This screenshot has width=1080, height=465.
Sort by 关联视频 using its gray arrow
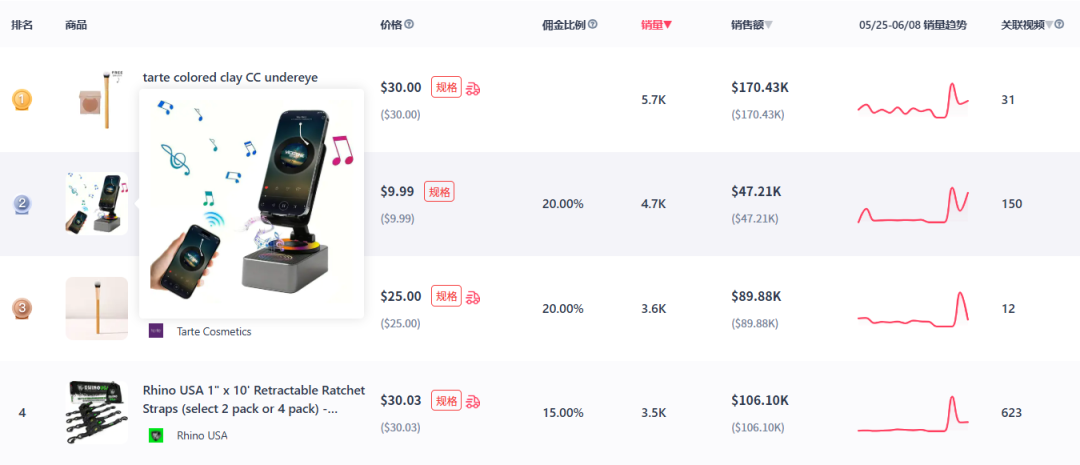(1048, 25)
